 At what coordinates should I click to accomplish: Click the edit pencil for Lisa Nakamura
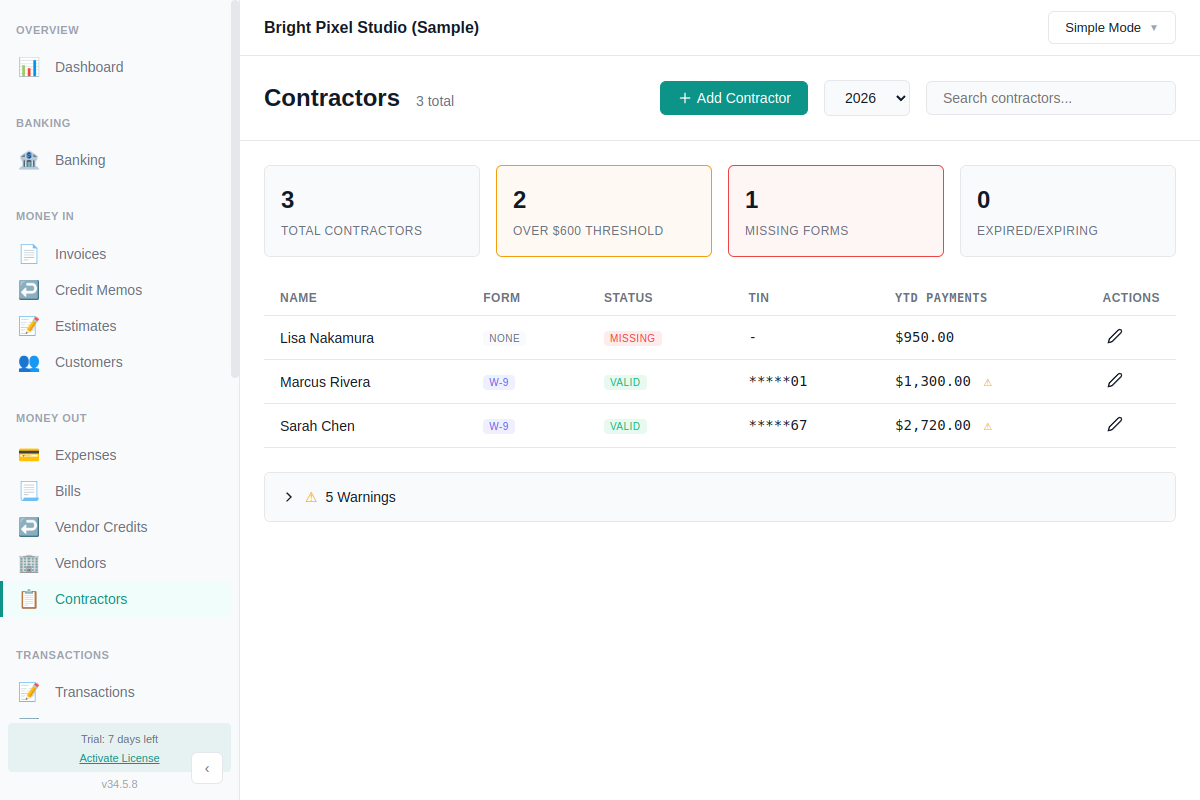(x=1115, y=337)
